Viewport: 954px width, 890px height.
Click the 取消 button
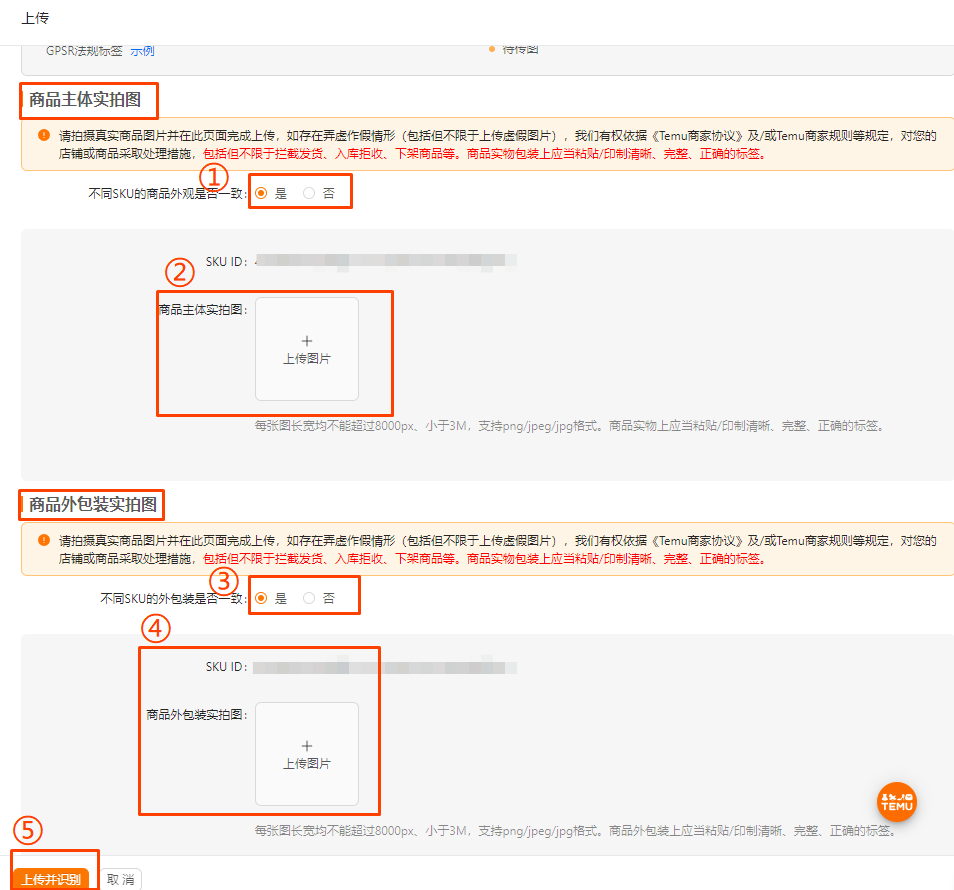point(119,879)
